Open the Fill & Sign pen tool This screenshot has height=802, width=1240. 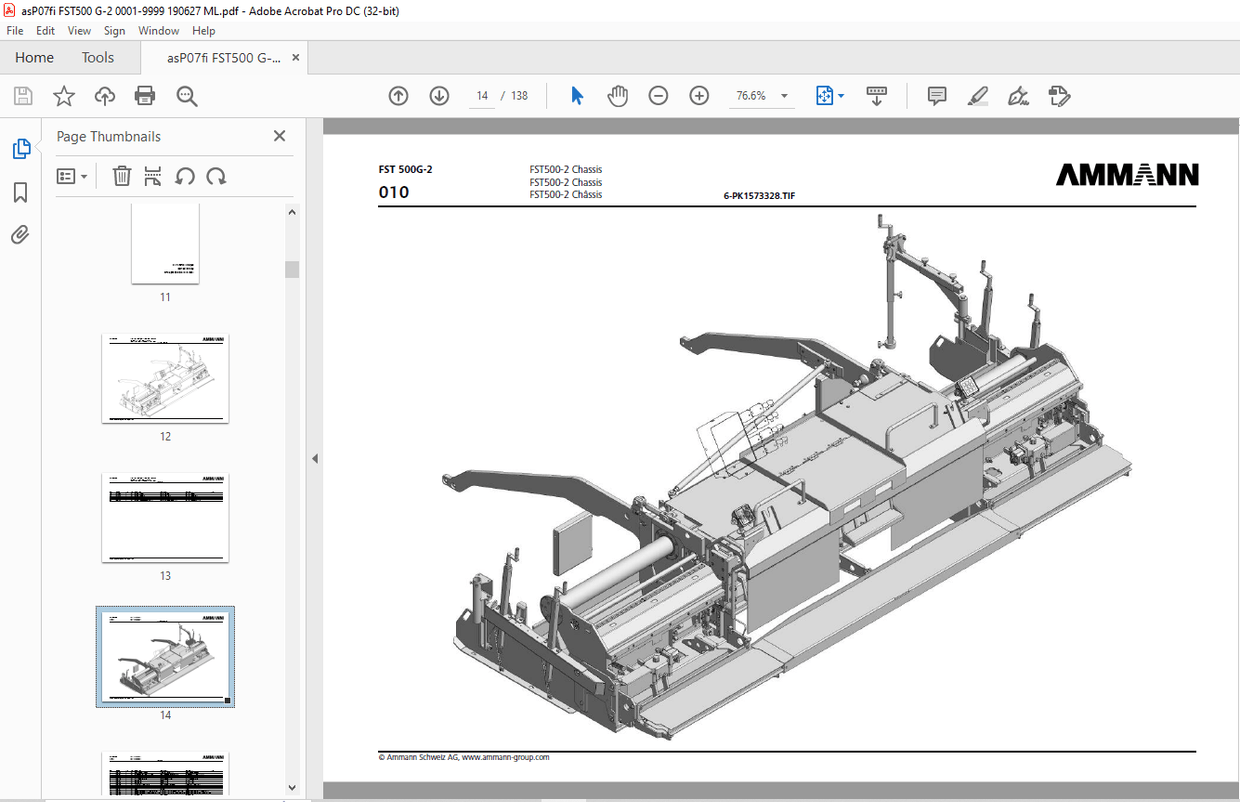coord(1018,95)
